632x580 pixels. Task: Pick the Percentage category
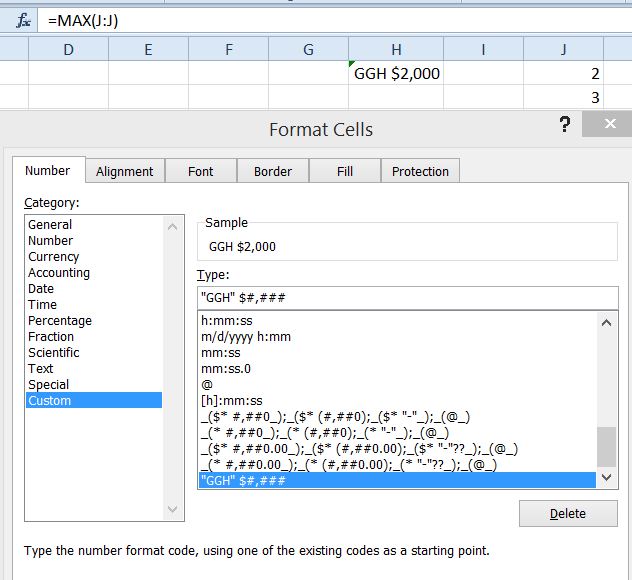click(x=60, y=321)
